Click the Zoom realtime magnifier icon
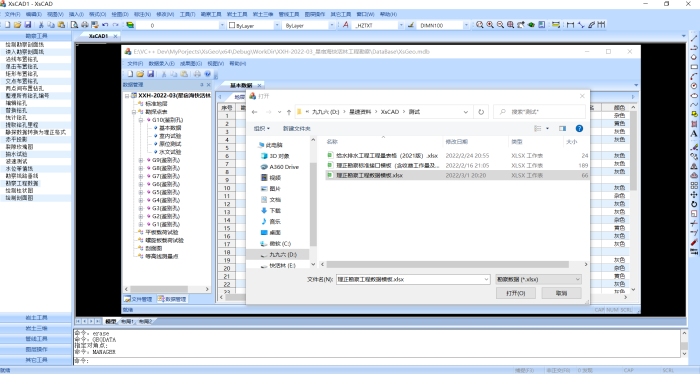This screenshot has width=700, height=374. tap(479, 25)
